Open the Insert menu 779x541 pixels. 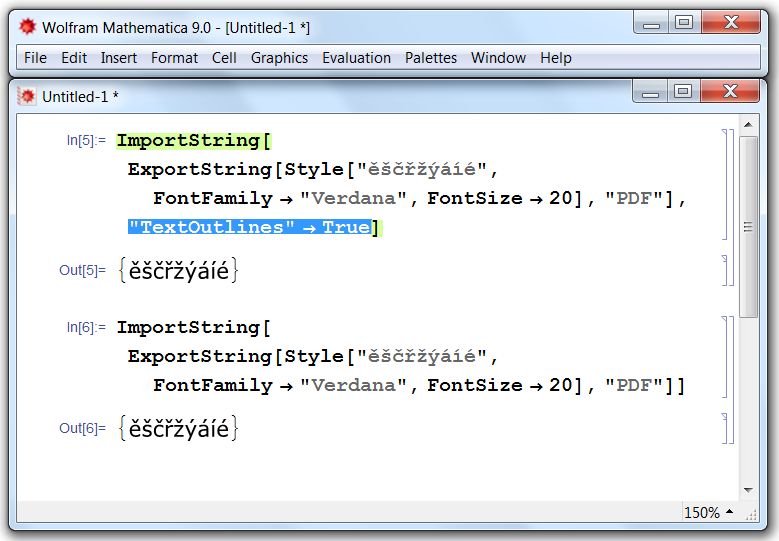[x=119, y=58]
